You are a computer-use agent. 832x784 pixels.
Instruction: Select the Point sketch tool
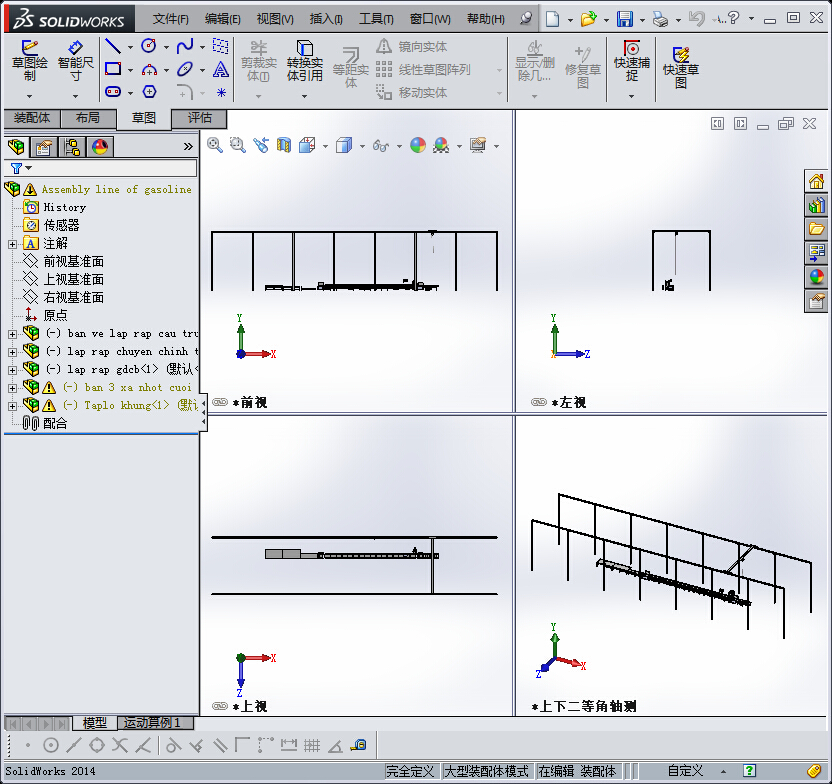pos(221,92)
